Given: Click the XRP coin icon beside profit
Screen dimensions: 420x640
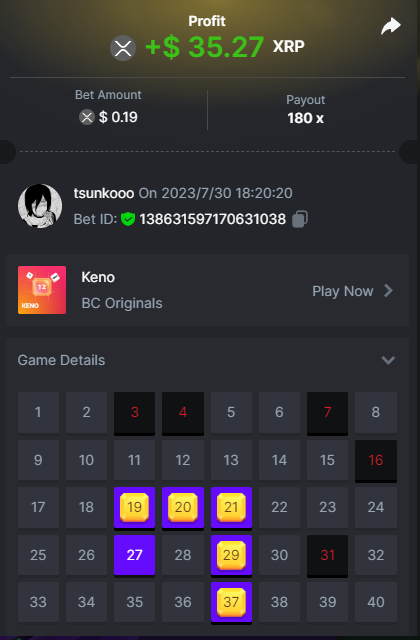Looking at the screenshot, I should [123, 48].
